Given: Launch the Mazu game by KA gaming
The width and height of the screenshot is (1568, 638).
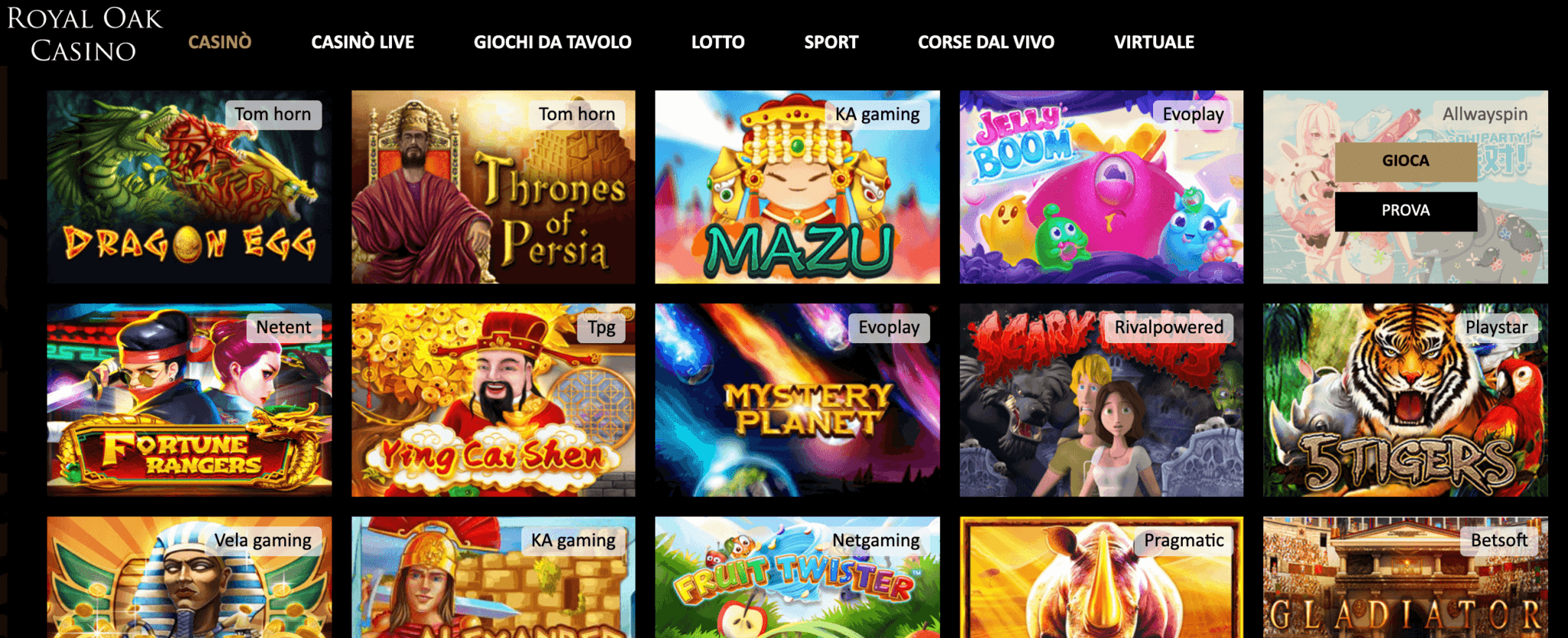Looking at the screenshot, I should coord(797,187).
